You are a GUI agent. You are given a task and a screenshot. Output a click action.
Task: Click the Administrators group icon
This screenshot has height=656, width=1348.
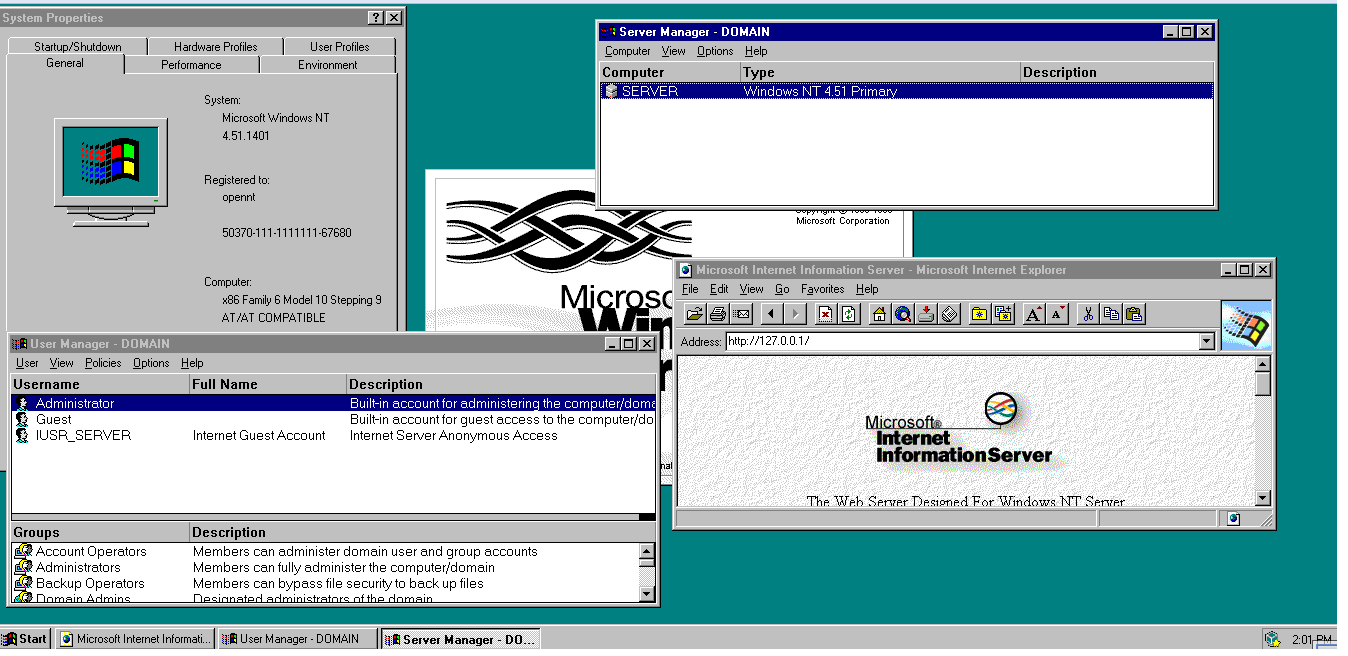pyautogui.click(x=23, y=568)
